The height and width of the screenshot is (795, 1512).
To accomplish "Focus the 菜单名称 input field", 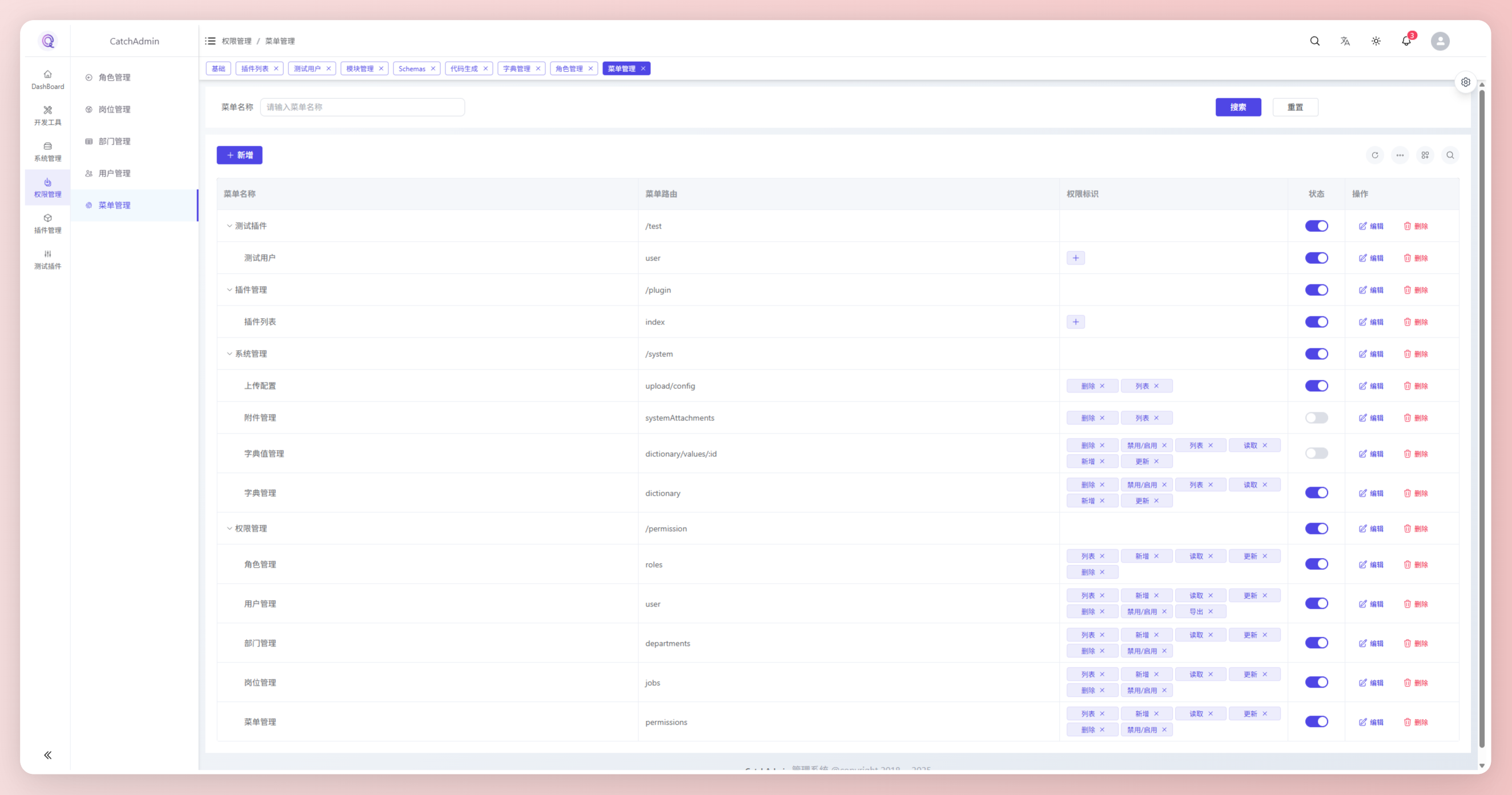I will [x=362, y=107].
